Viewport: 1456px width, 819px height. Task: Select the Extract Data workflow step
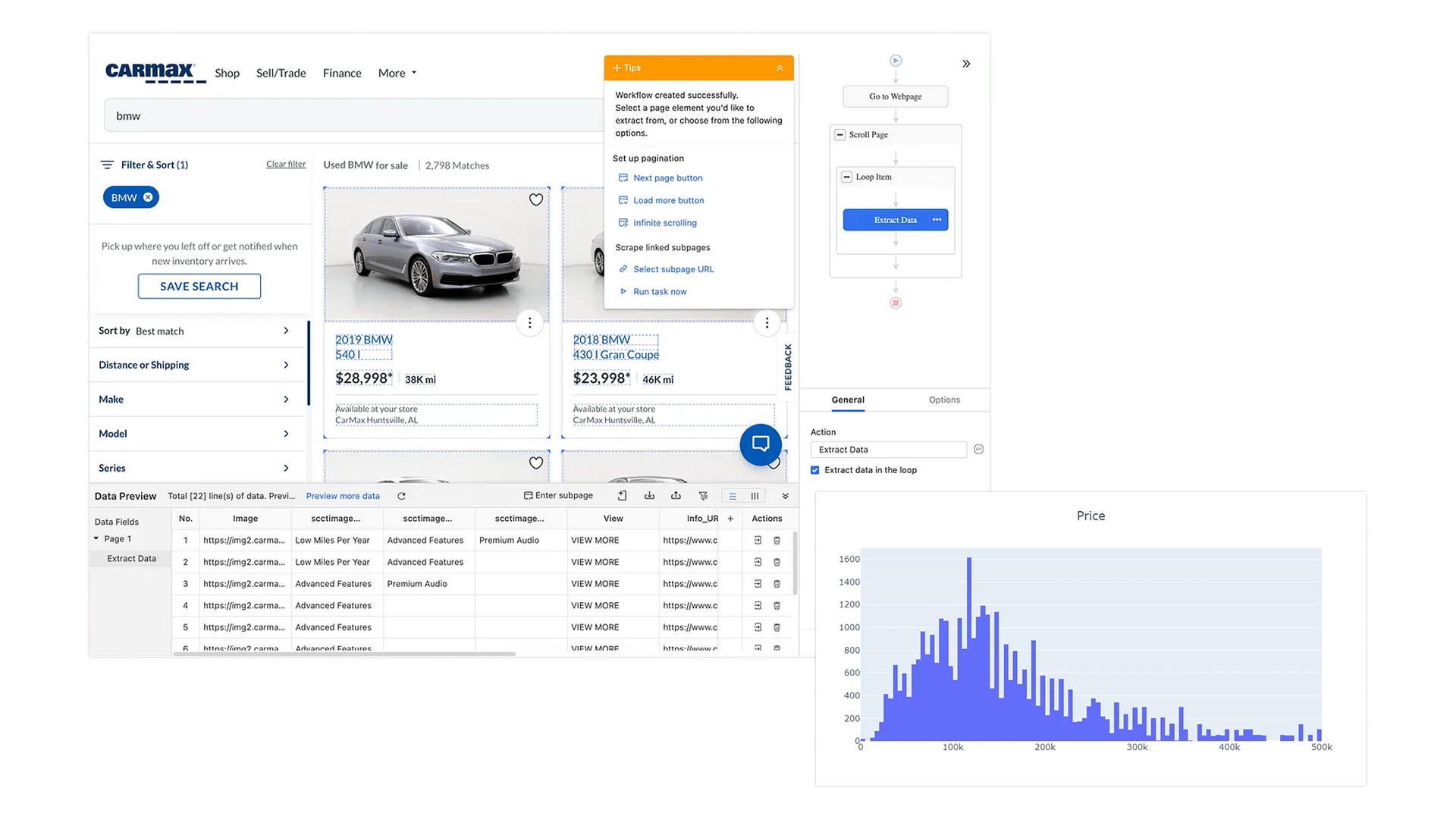[896, 220]
